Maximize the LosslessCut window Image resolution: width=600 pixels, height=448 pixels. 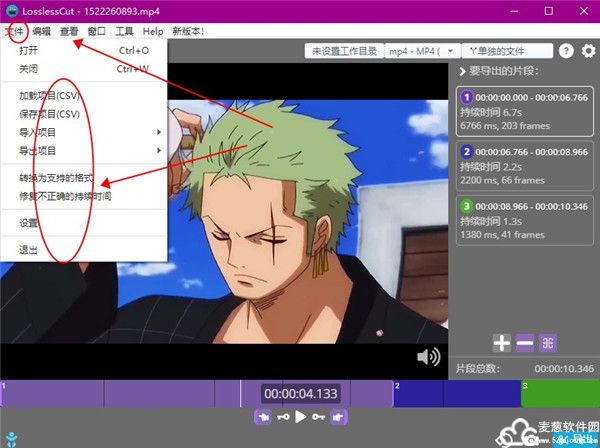[548, 11]
